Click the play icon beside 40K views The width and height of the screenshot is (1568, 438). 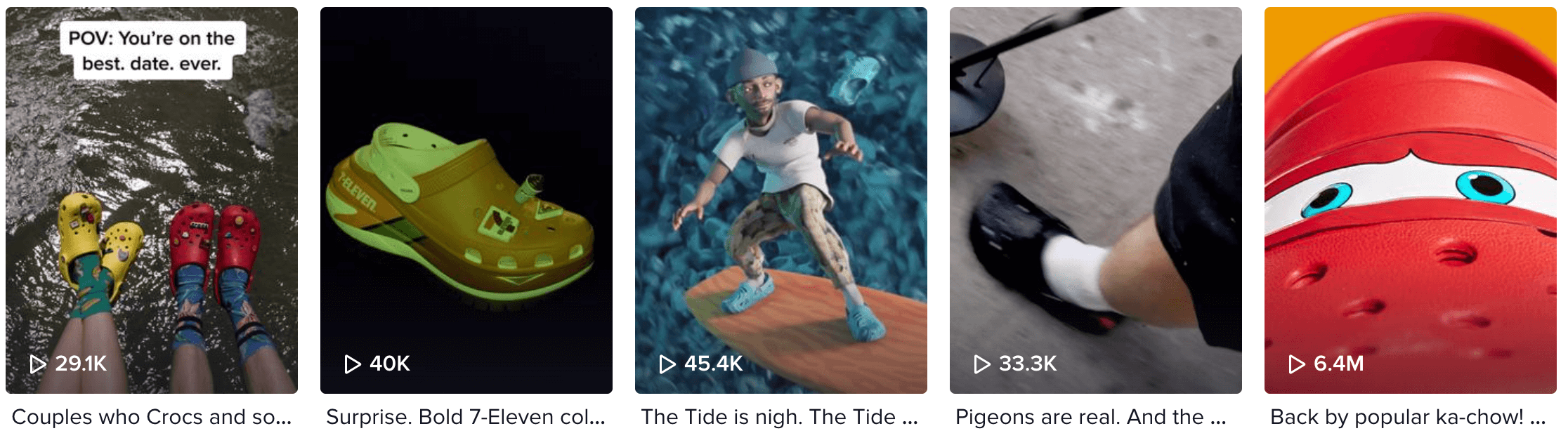[353, 364]
